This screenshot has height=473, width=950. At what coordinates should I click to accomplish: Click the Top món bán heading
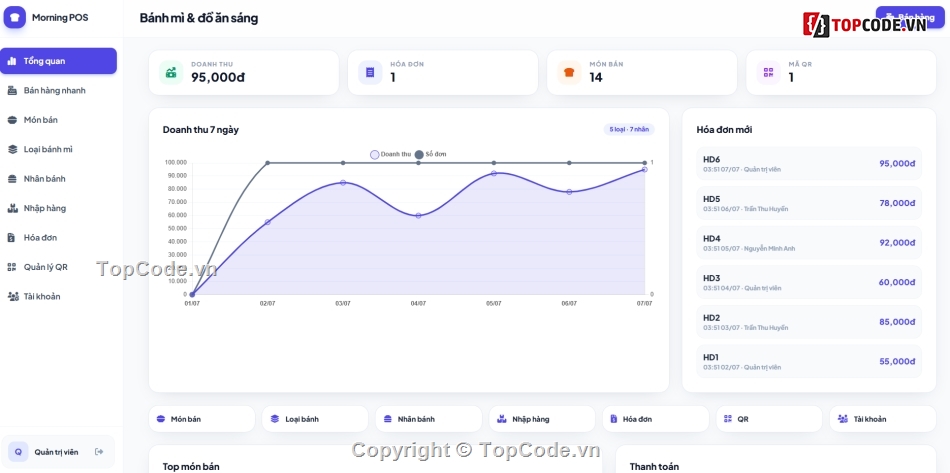click(x=191, y=466)
